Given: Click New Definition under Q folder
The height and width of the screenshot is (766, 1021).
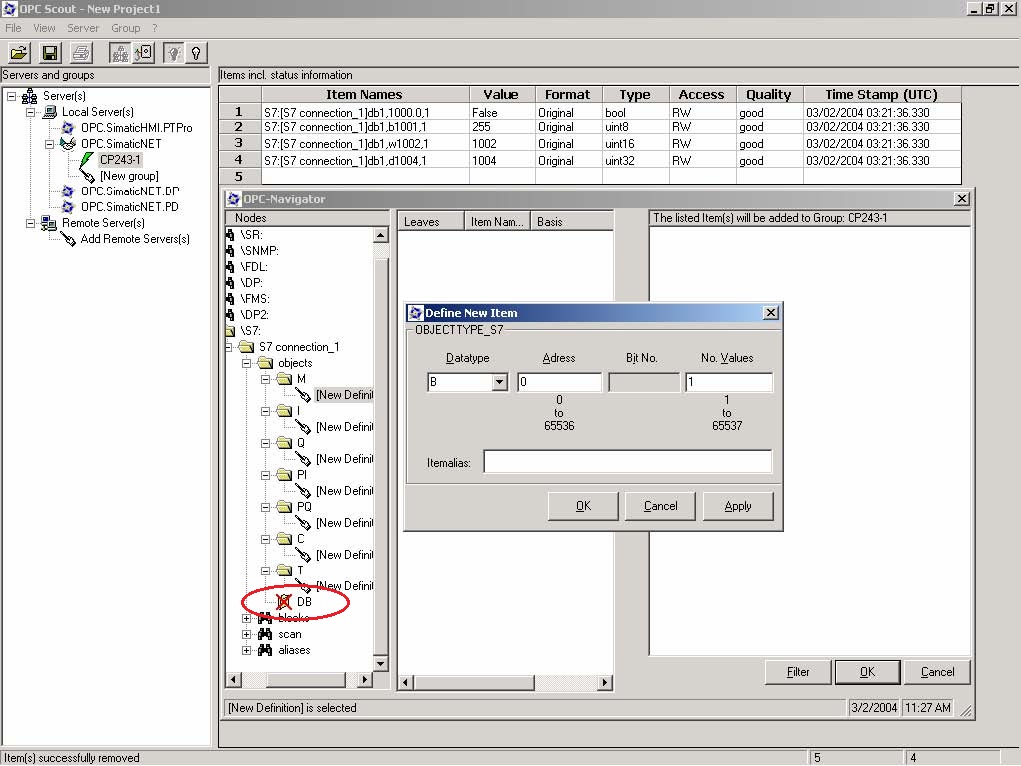Looking at the screenshot, I should [x=344, y=459].
